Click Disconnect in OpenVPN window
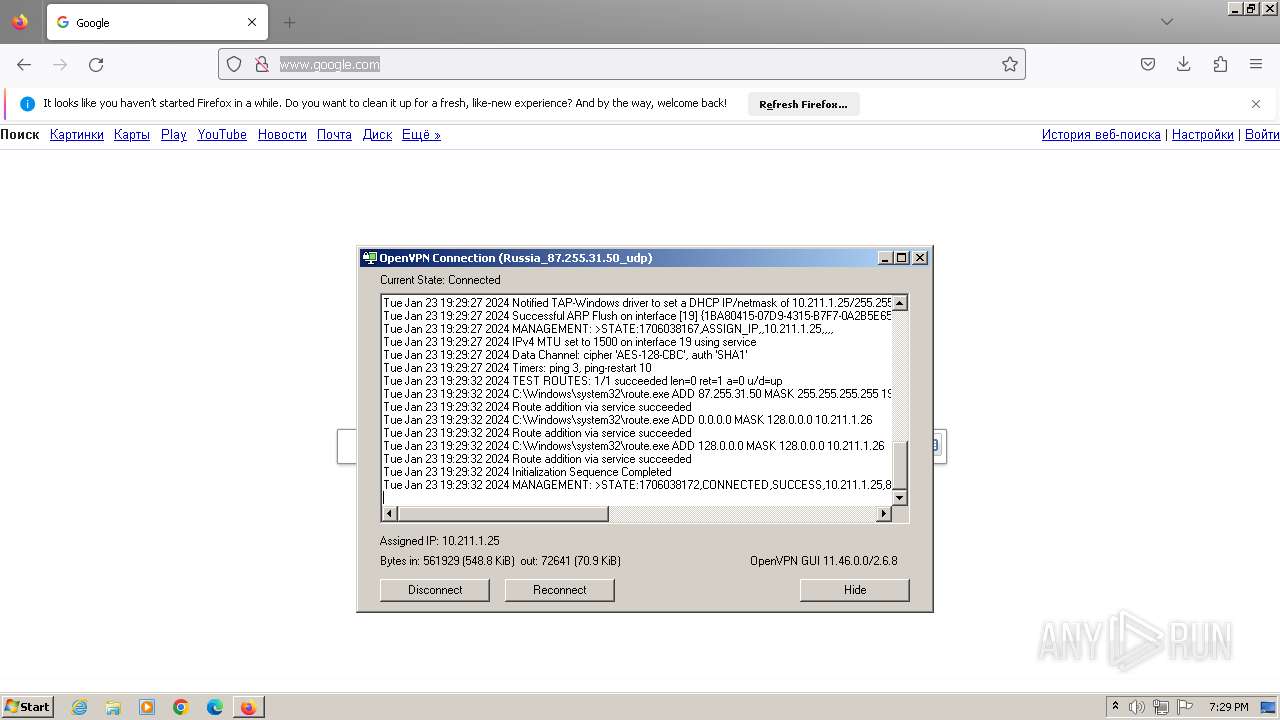 pos(435,590)
